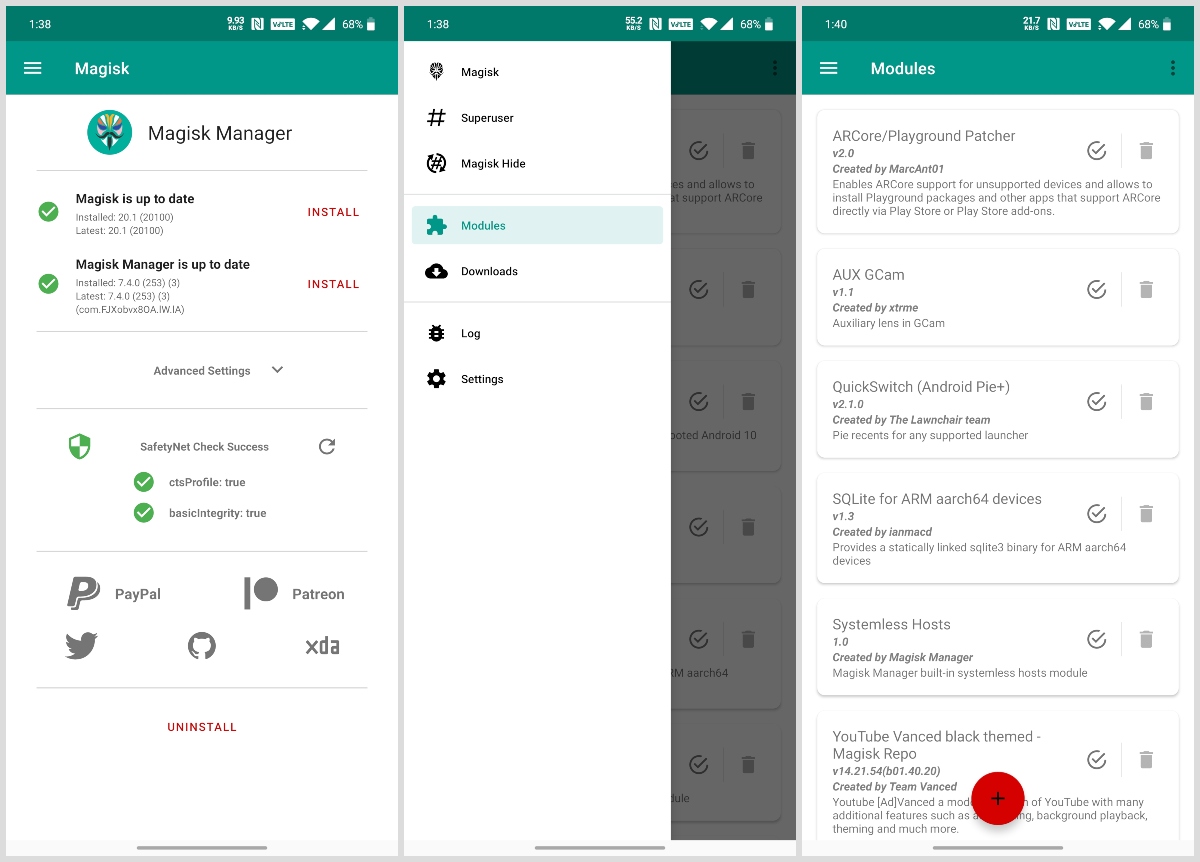Open the Patreon link
Image resolution: width=1200 pixels, height=862 pixels.
294,593
